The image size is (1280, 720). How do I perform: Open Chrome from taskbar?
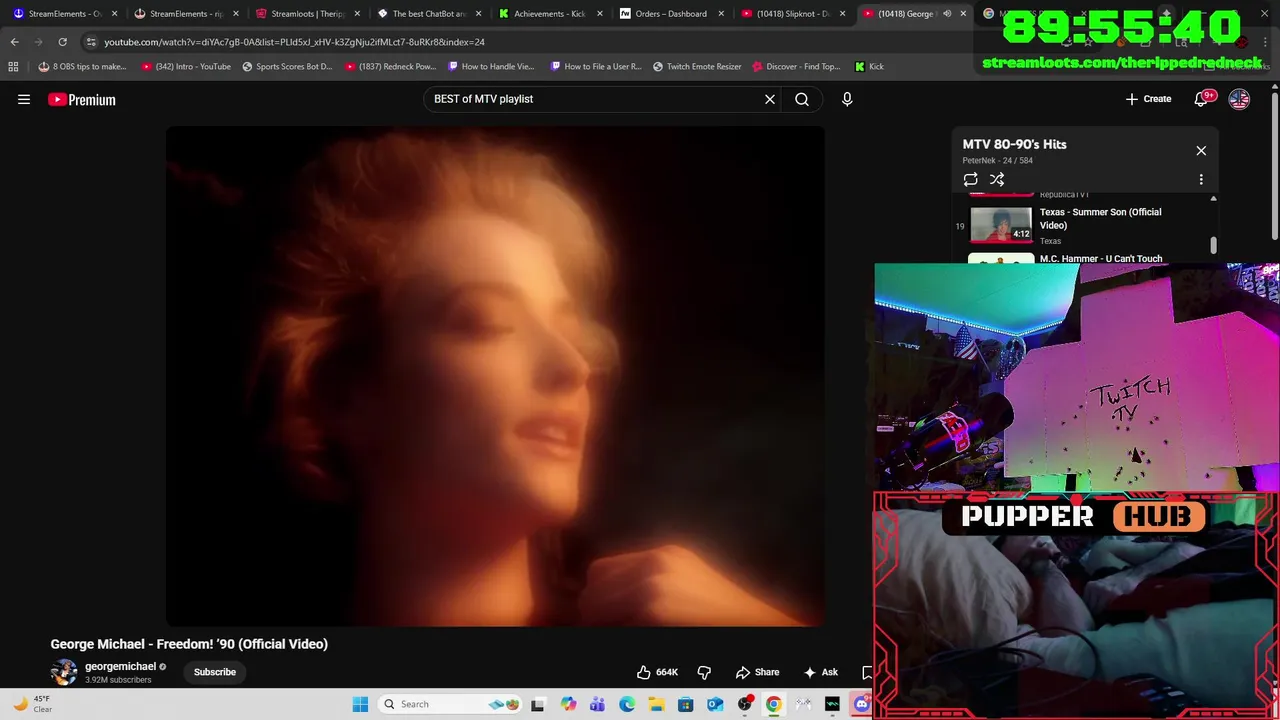point(773,704)
